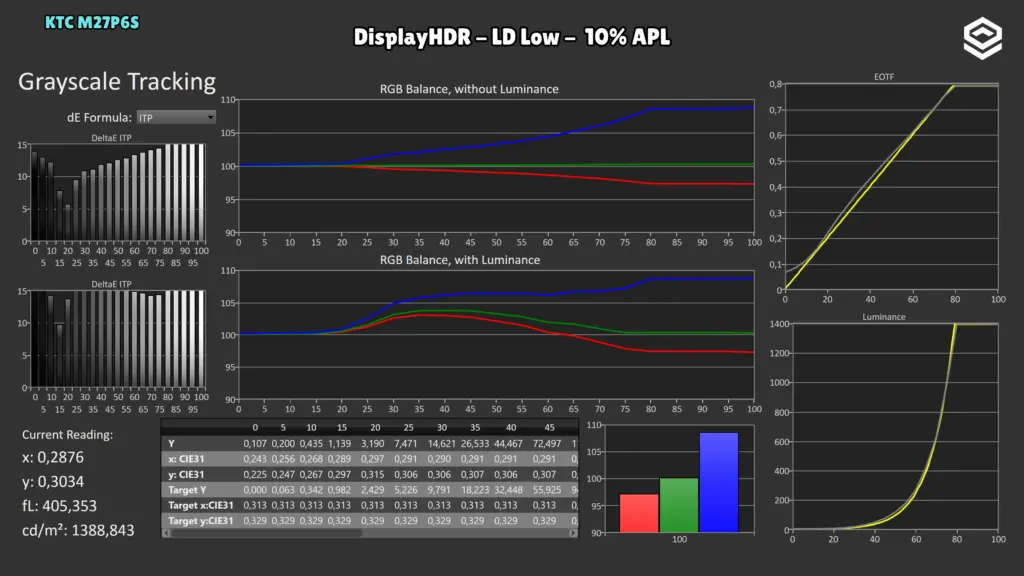Select the fL: 405,353 reading
This screenshot has width=1024, height=576.
coord(59,505)
